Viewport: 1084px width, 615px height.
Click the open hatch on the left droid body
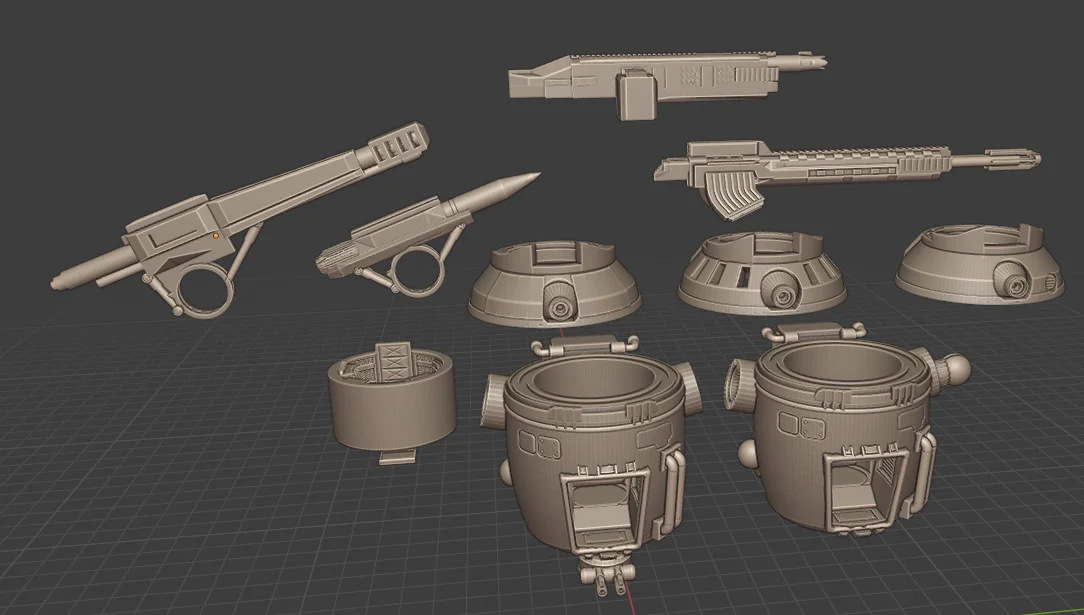pos(605,505)
